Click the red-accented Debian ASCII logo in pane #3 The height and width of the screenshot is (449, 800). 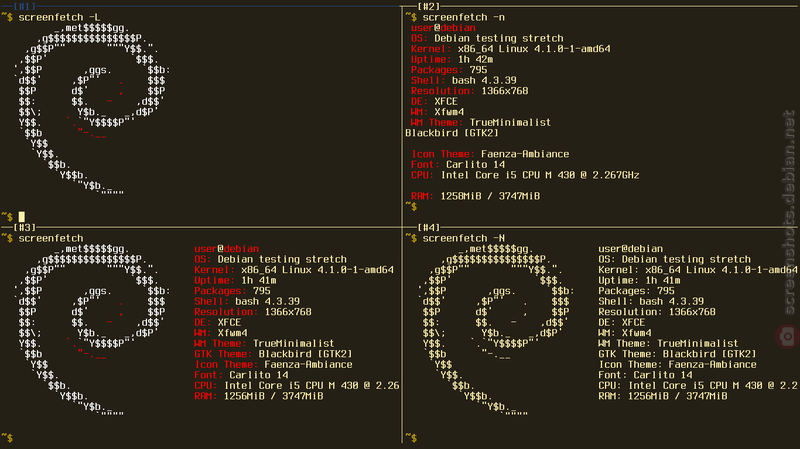(92, 330)
